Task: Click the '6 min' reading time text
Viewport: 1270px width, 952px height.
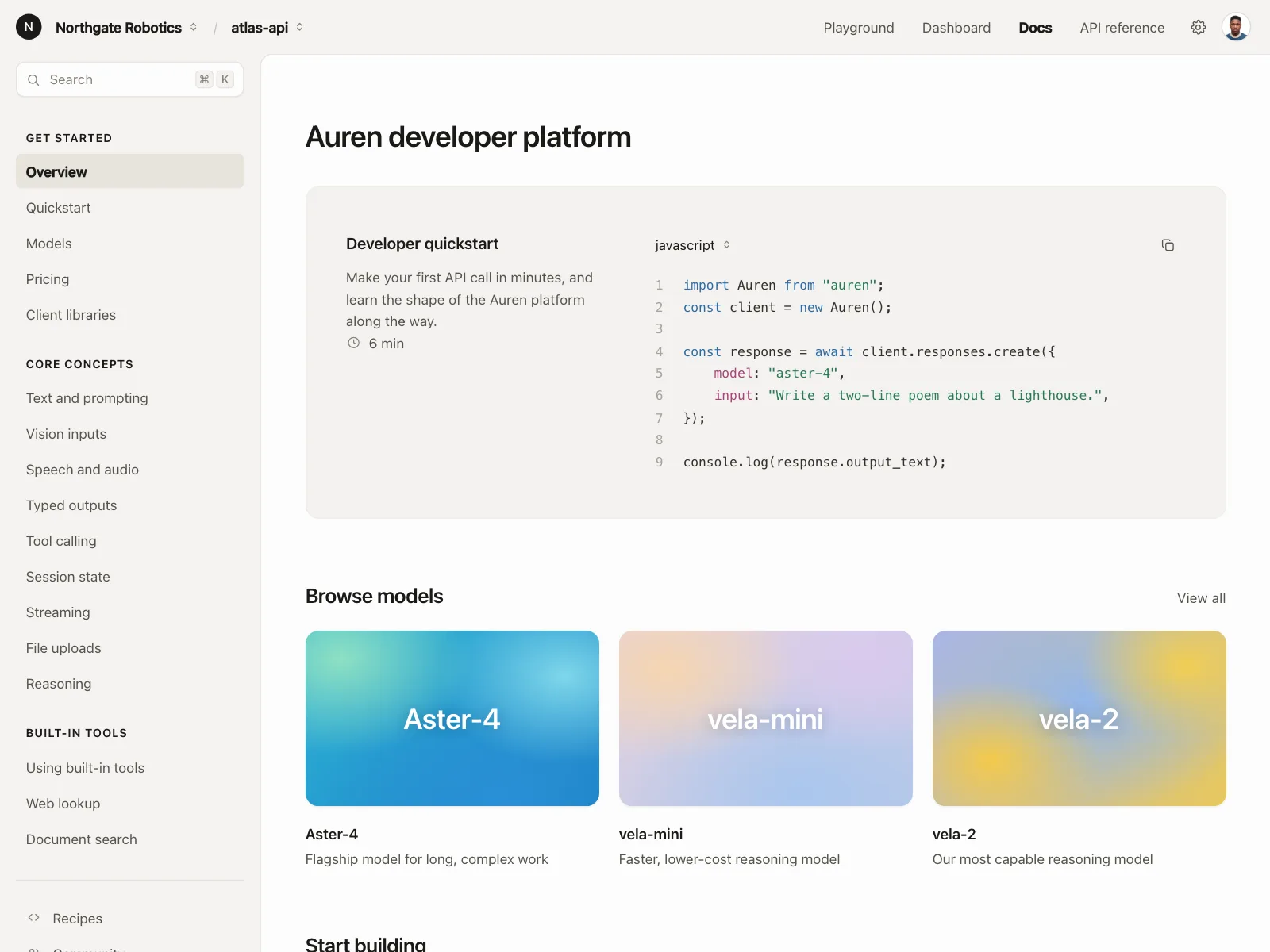Action: 387,344
